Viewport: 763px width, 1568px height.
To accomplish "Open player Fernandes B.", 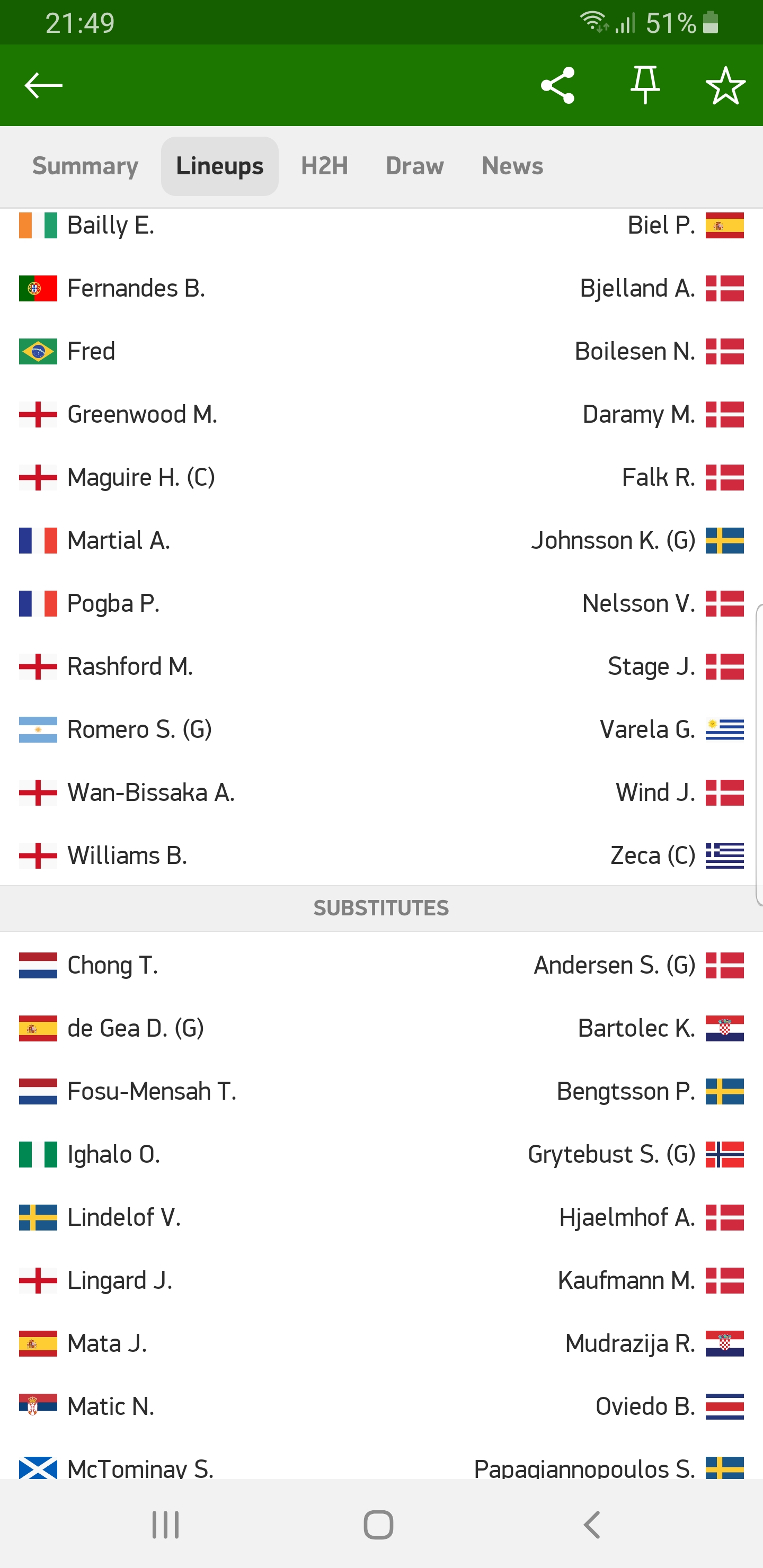I will pos(136,289).
